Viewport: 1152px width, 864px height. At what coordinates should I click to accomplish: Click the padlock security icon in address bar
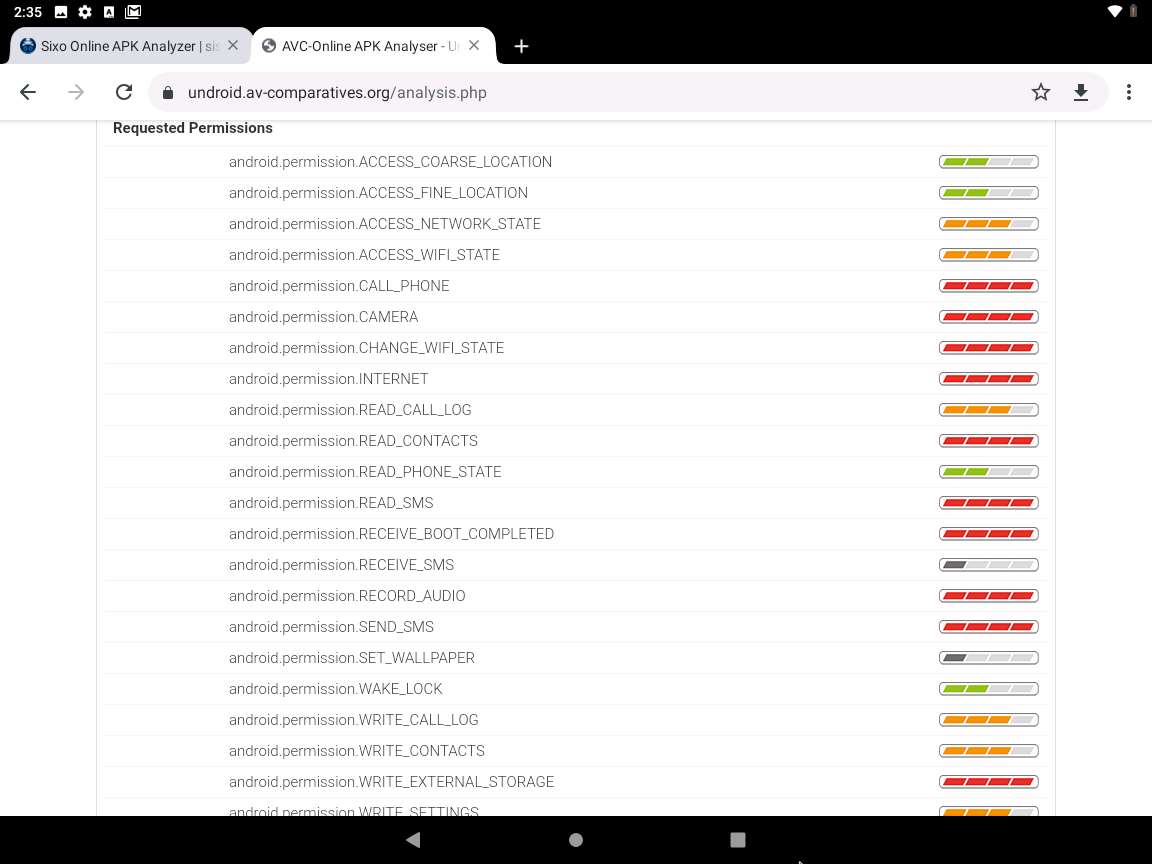(166, 91)
